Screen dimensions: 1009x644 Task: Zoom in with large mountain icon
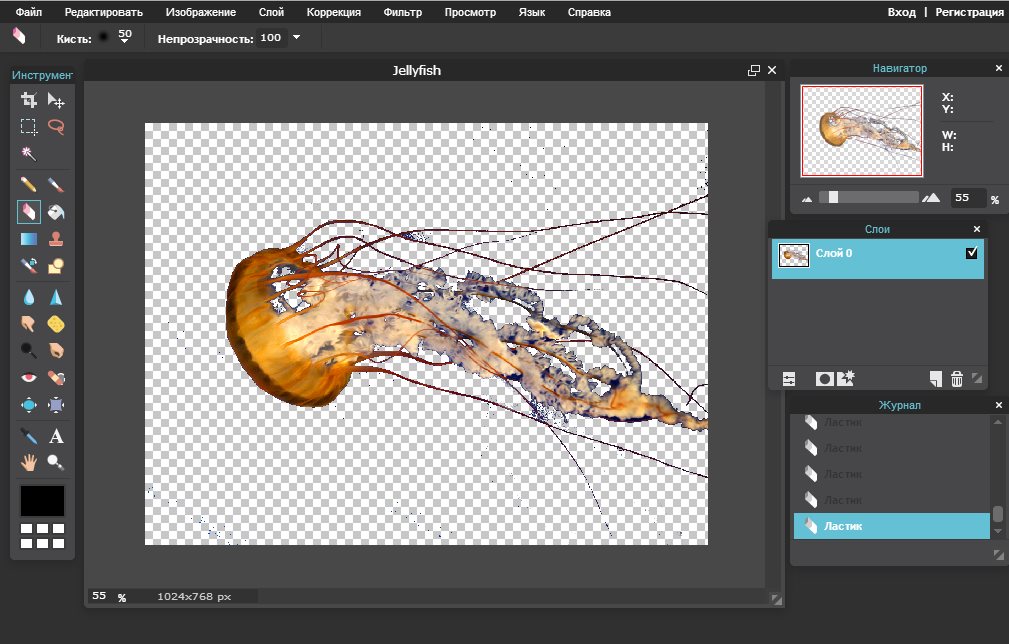pyautogui.click(x=930, y=198)
